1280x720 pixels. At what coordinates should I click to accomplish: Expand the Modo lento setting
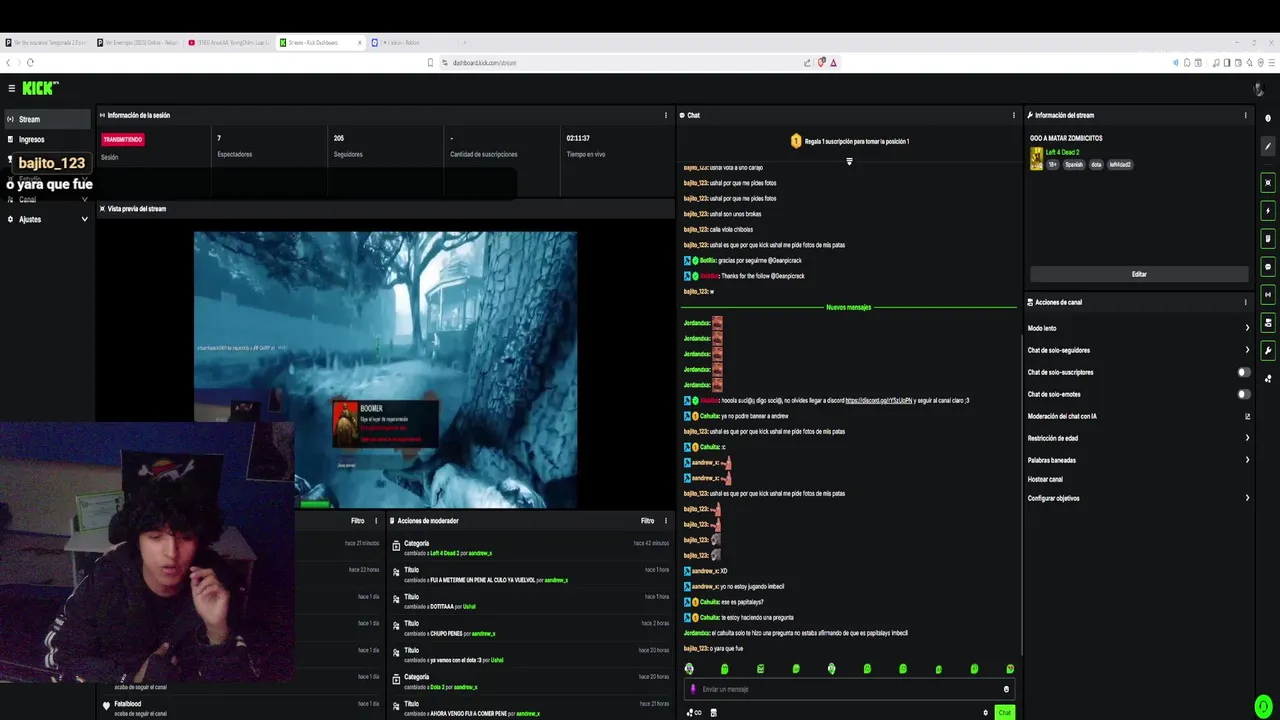coord(1139,328)
